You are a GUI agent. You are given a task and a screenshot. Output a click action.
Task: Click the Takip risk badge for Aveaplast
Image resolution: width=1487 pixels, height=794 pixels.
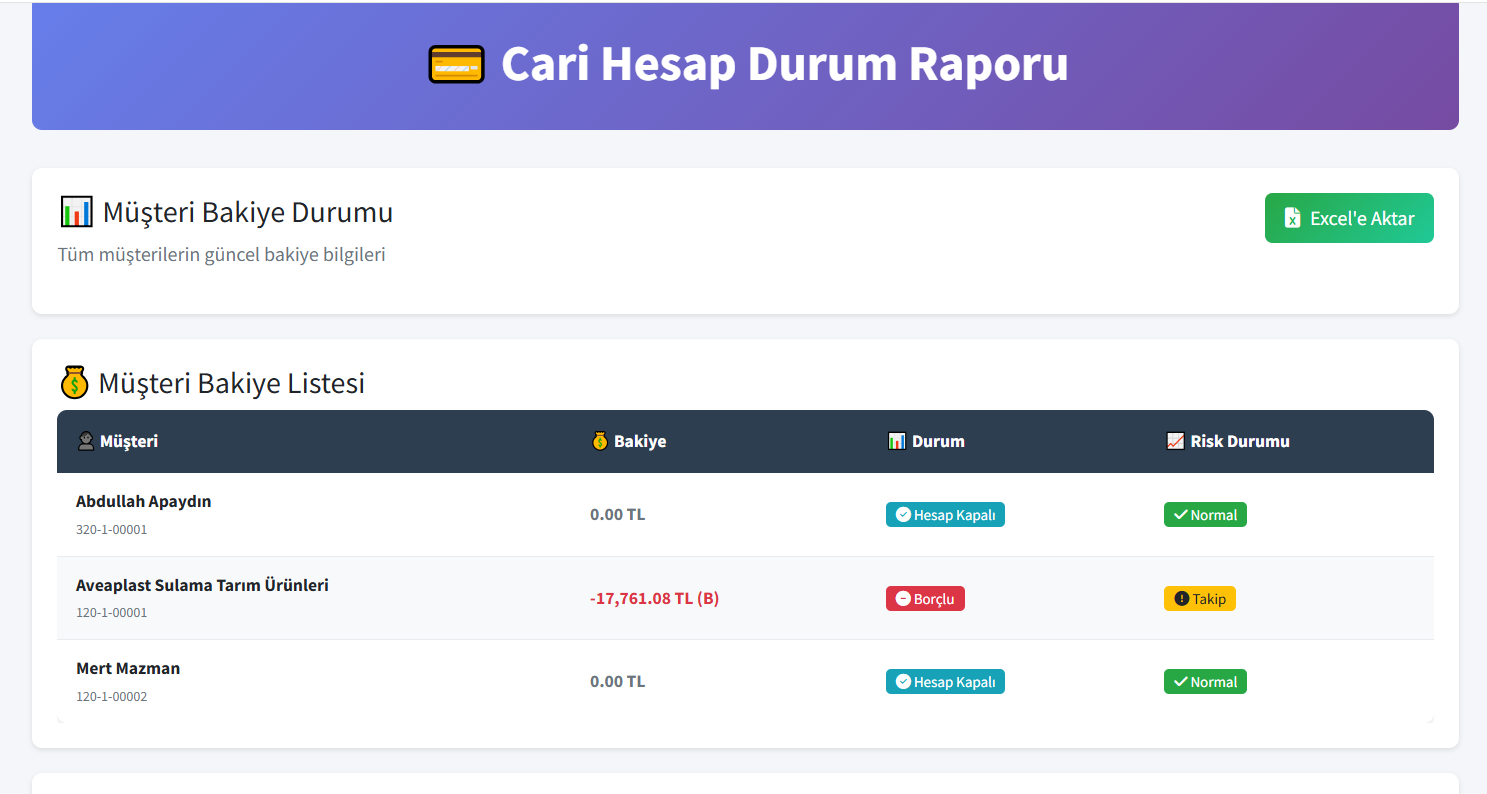1199,598
